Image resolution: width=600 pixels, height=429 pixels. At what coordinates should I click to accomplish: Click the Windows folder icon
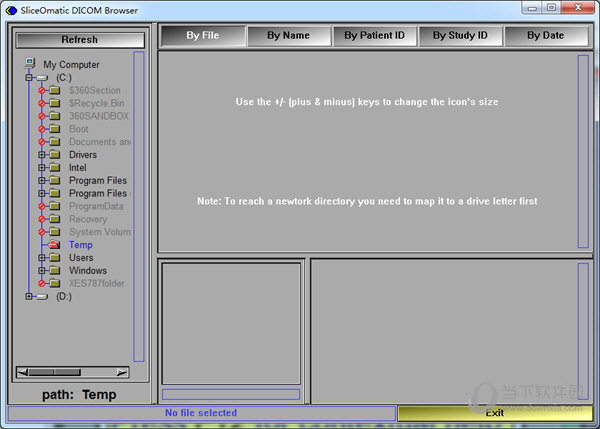[55, 271]
